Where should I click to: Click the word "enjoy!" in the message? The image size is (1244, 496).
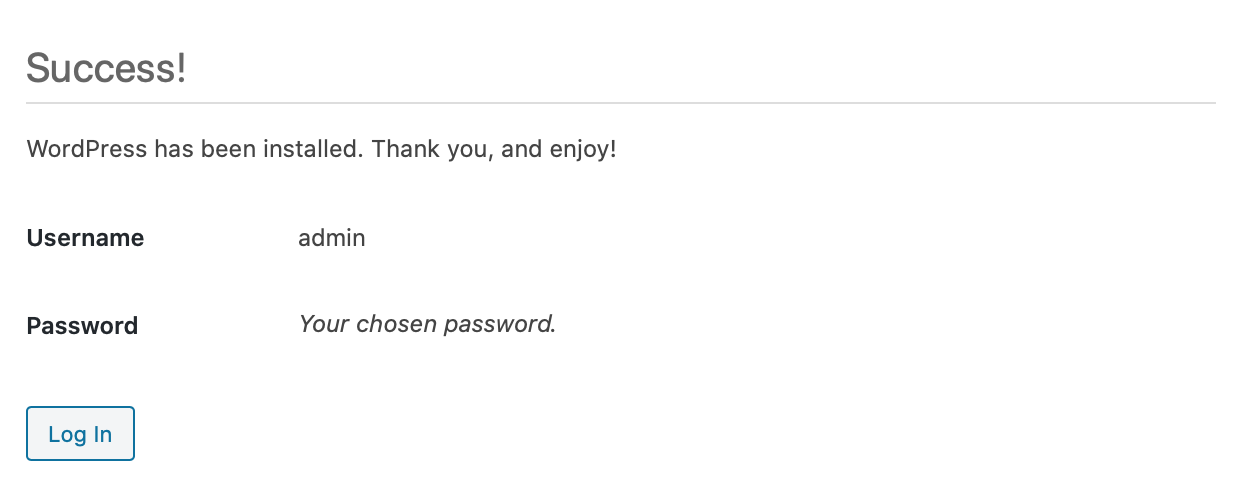tap(583, 150)
